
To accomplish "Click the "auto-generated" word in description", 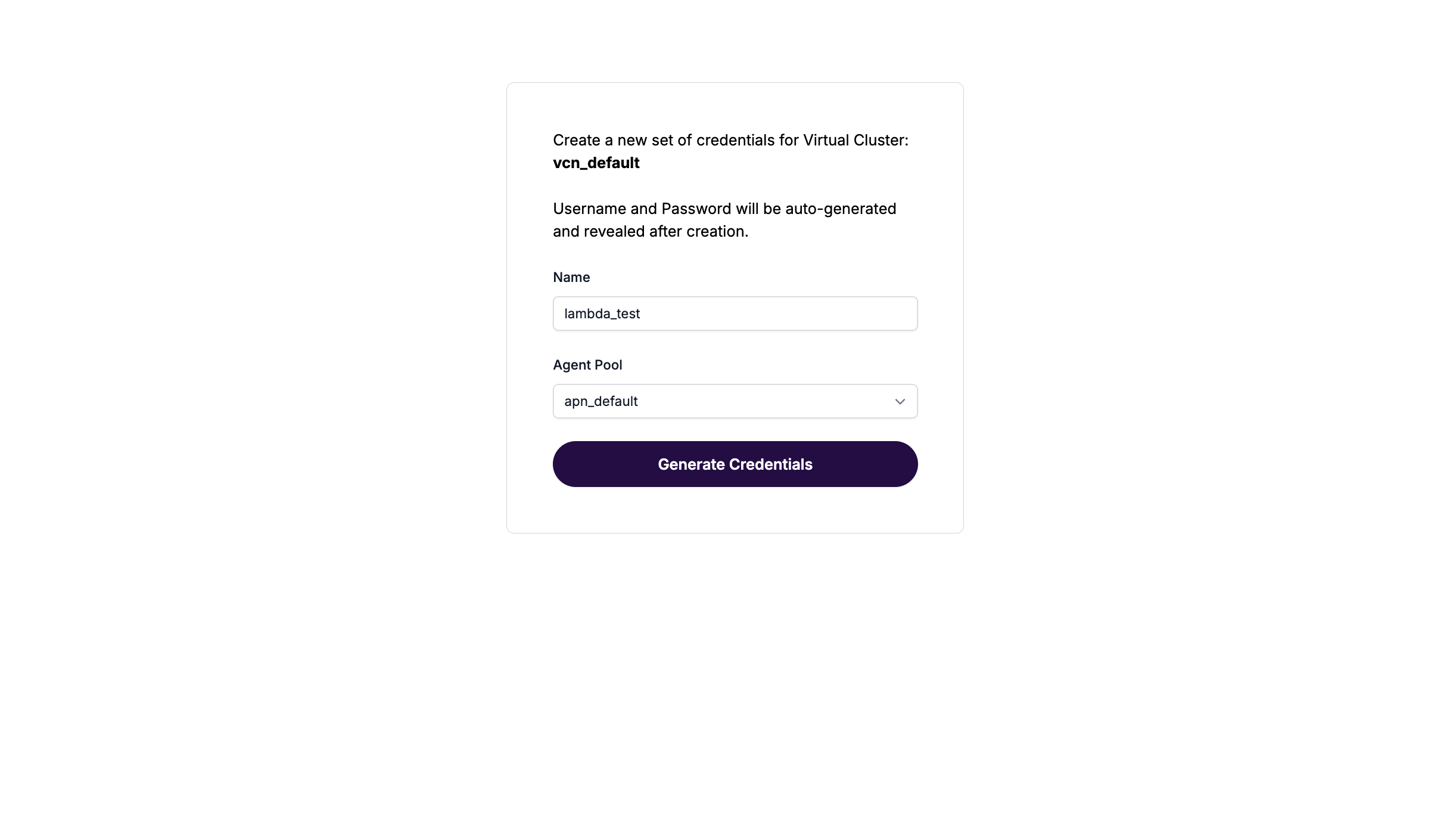I will point(840,209).
